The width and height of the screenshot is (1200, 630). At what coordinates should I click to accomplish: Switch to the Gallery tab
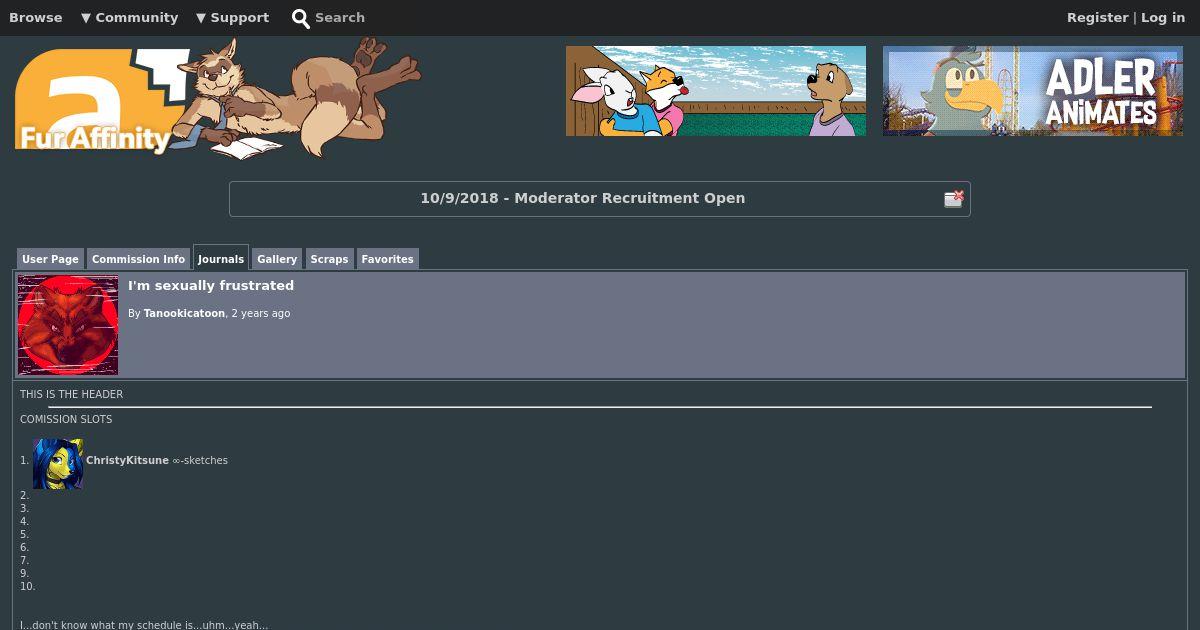pyautogui.click(x=277, y=259)
